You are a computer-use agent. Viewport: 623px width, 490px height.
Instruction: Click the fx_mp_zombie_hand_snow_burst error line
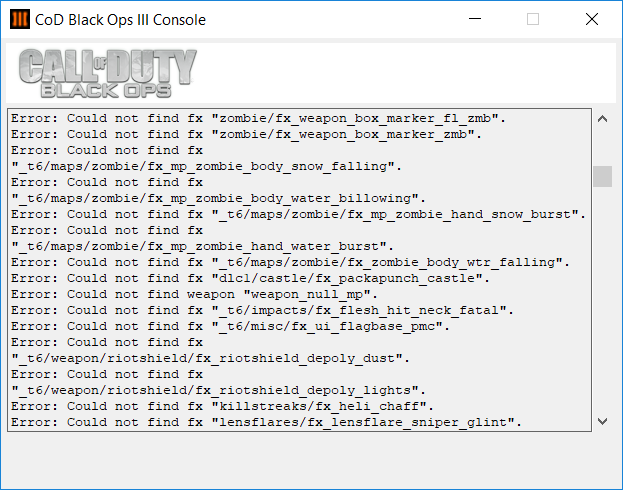point(299,214)
